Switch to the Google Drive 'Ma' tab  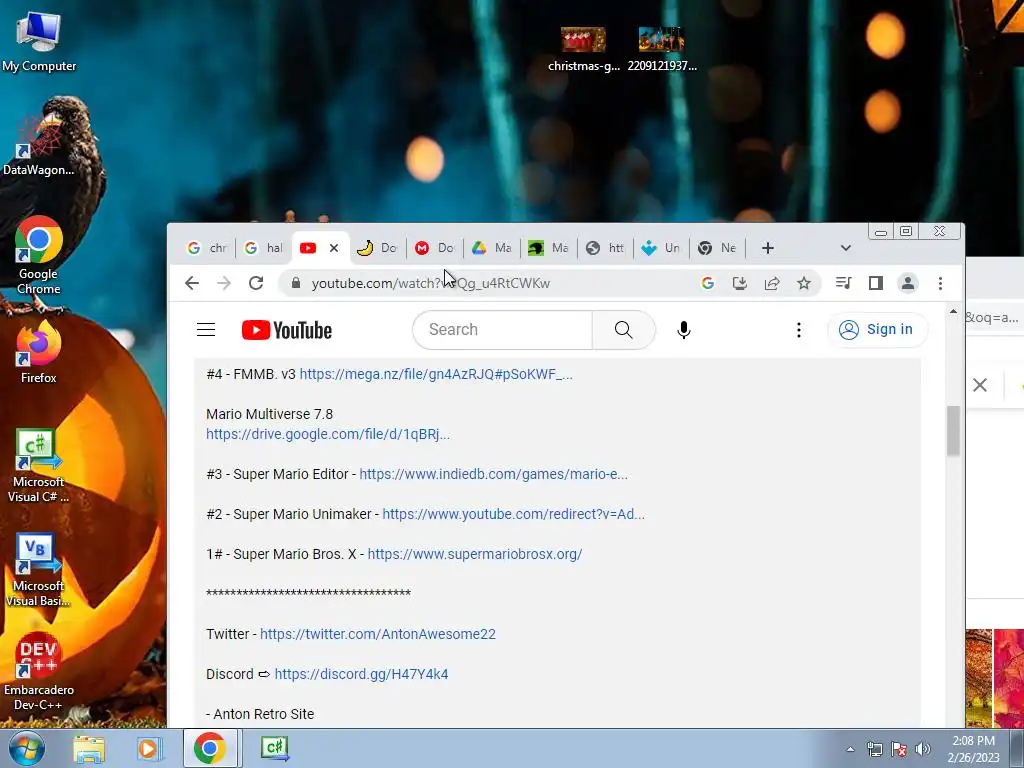[492, 248]
